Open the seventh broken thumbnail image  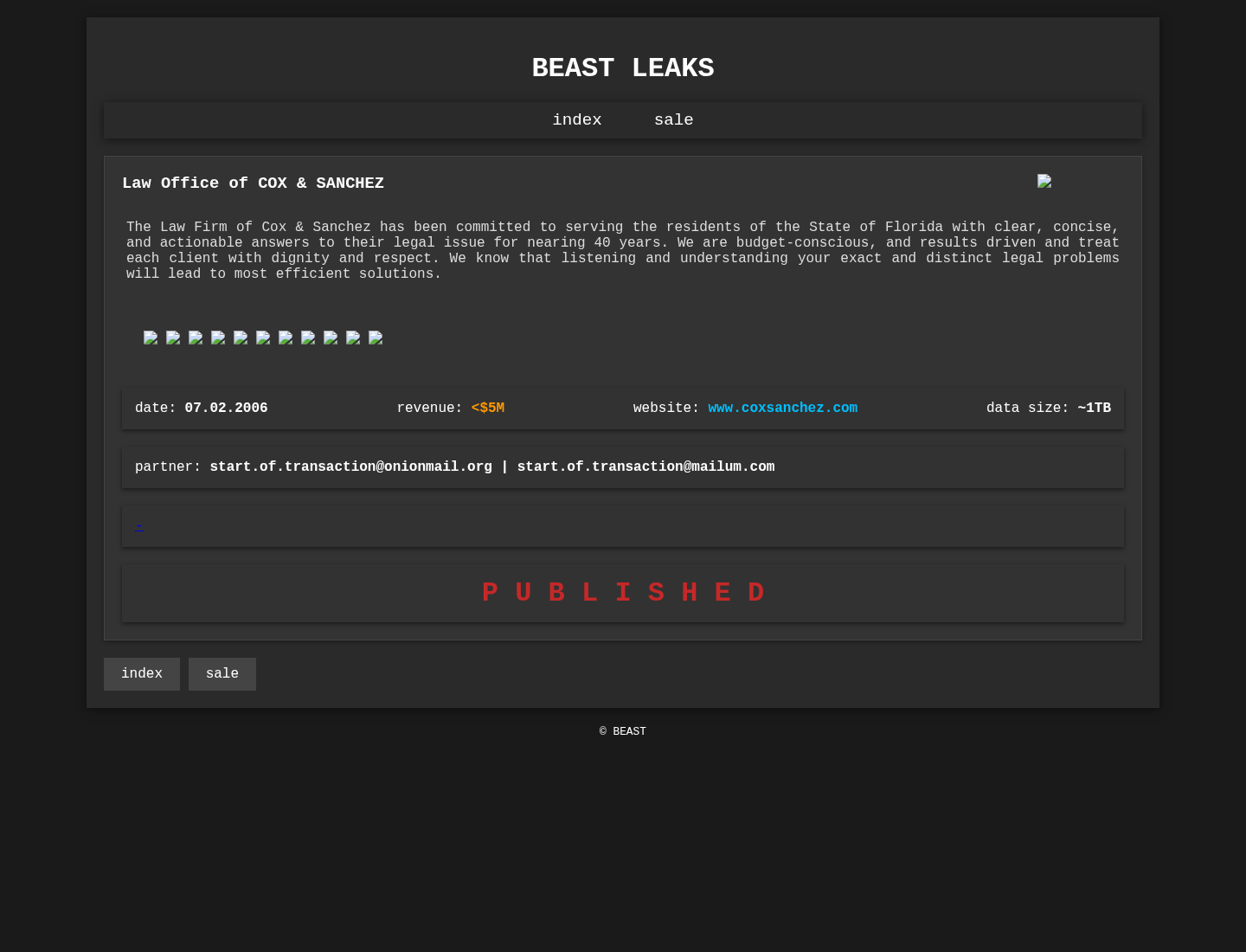point(286,338)
